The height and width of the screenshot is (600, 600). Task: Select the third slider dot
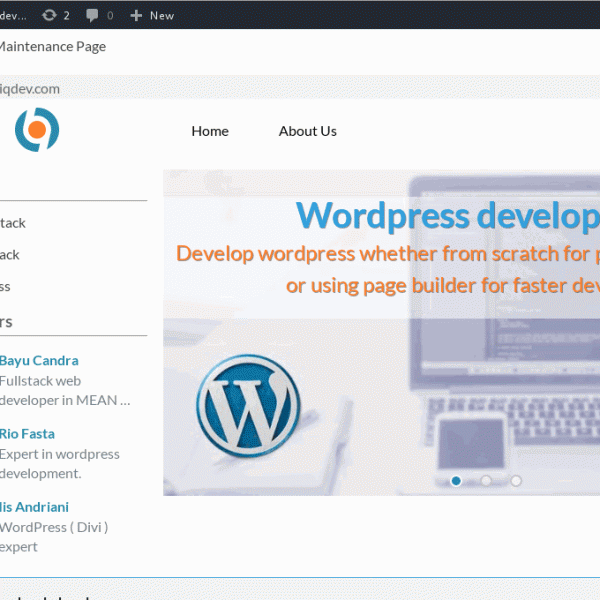(x=516, y=481)
